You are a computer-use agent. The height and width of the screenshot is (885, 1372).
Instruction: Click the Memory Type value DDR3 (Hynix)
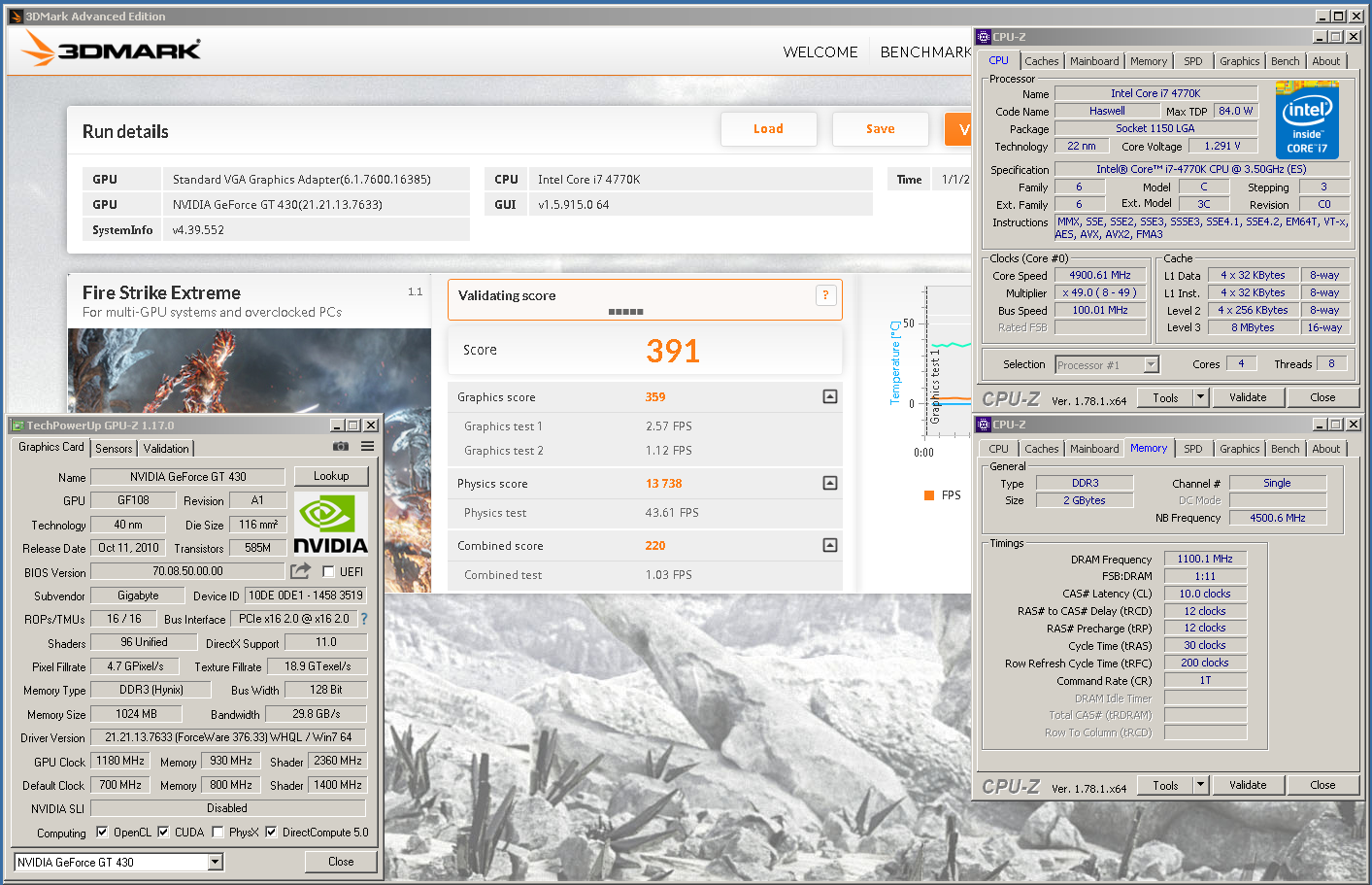(x=151, y=690)
